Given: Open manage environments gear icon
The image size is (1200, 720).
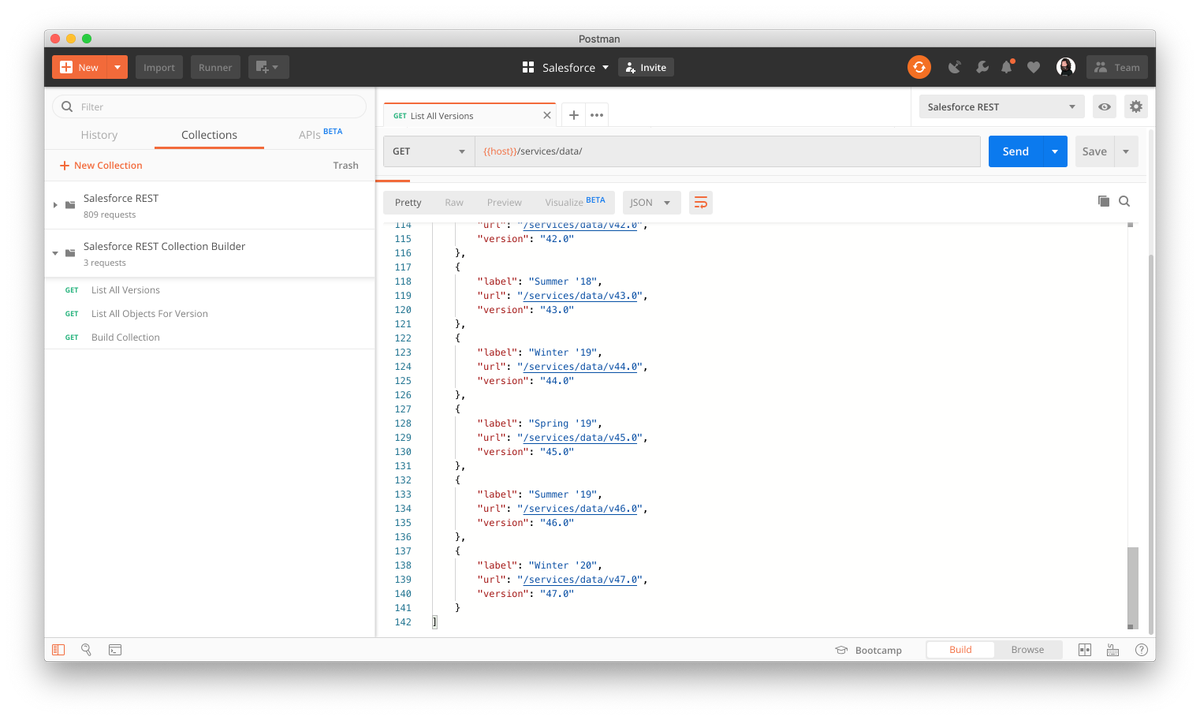Looking at the screenshot, I should (x=1136, y=107).
